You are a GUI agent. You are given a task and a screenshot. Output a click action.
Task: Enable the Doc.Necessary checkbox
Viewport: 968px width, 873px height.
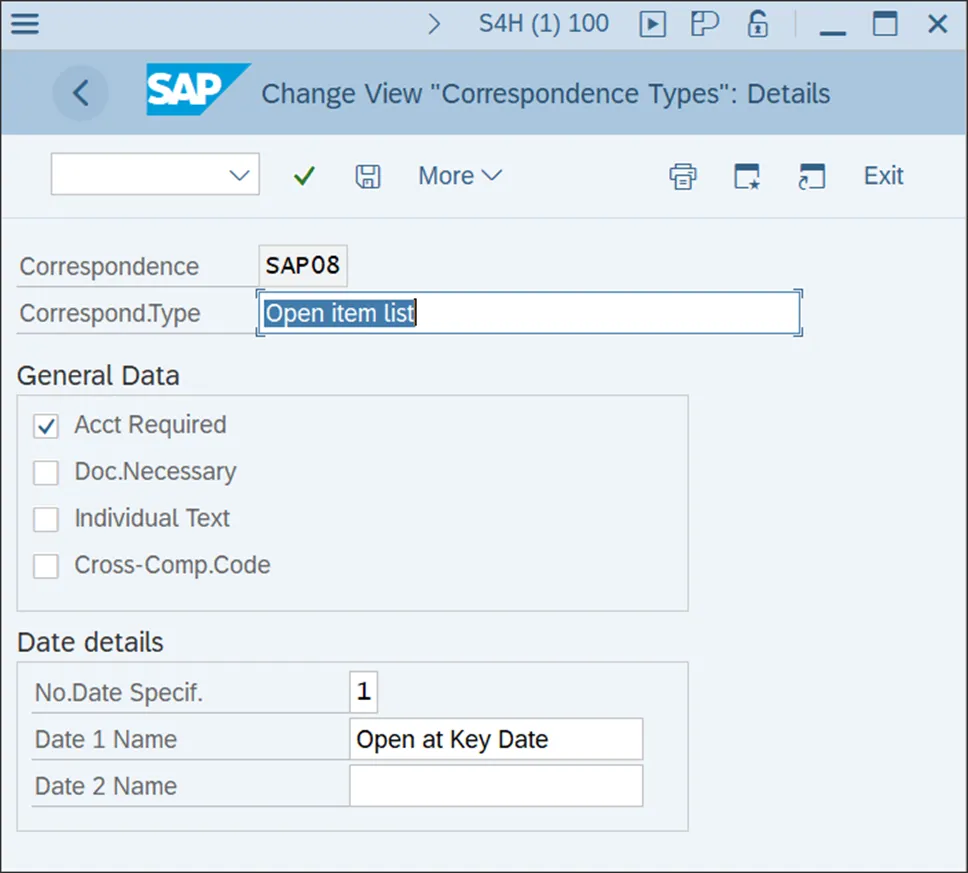pyautogui.click(x=46, y=473)
